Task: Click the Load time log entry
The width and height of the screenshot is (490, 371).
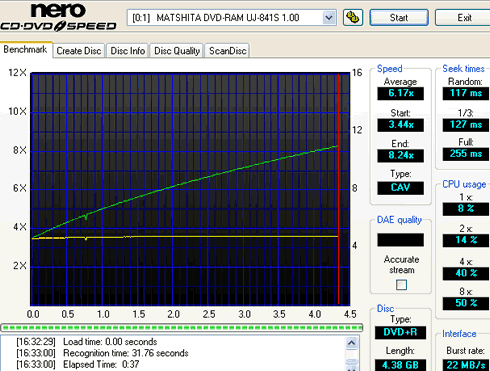Action: click(x=87, y=342)
